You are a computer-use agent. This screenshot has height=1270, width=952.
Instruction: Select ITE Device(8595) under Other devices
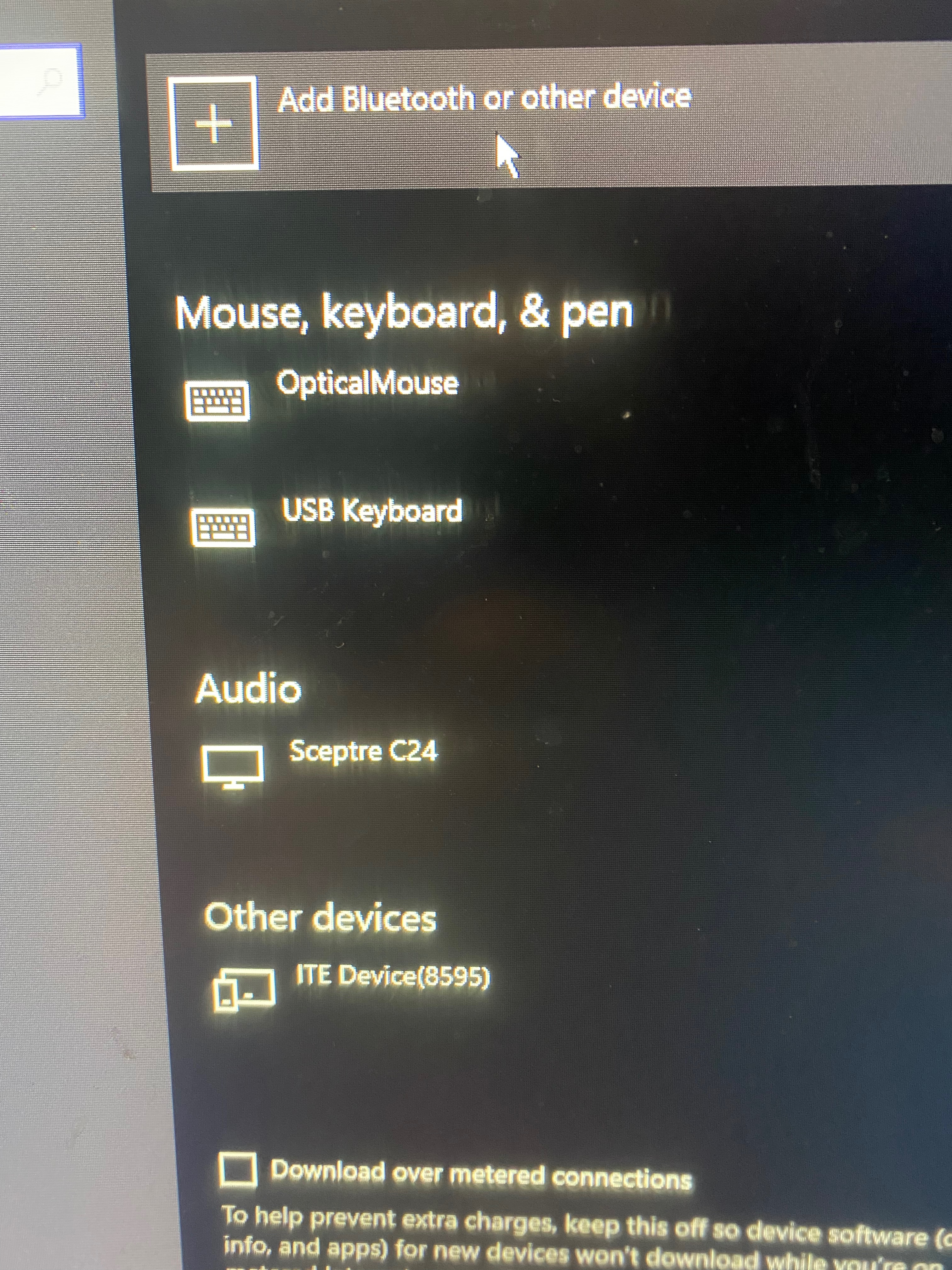pyautogui.click(x=393, y=976)
